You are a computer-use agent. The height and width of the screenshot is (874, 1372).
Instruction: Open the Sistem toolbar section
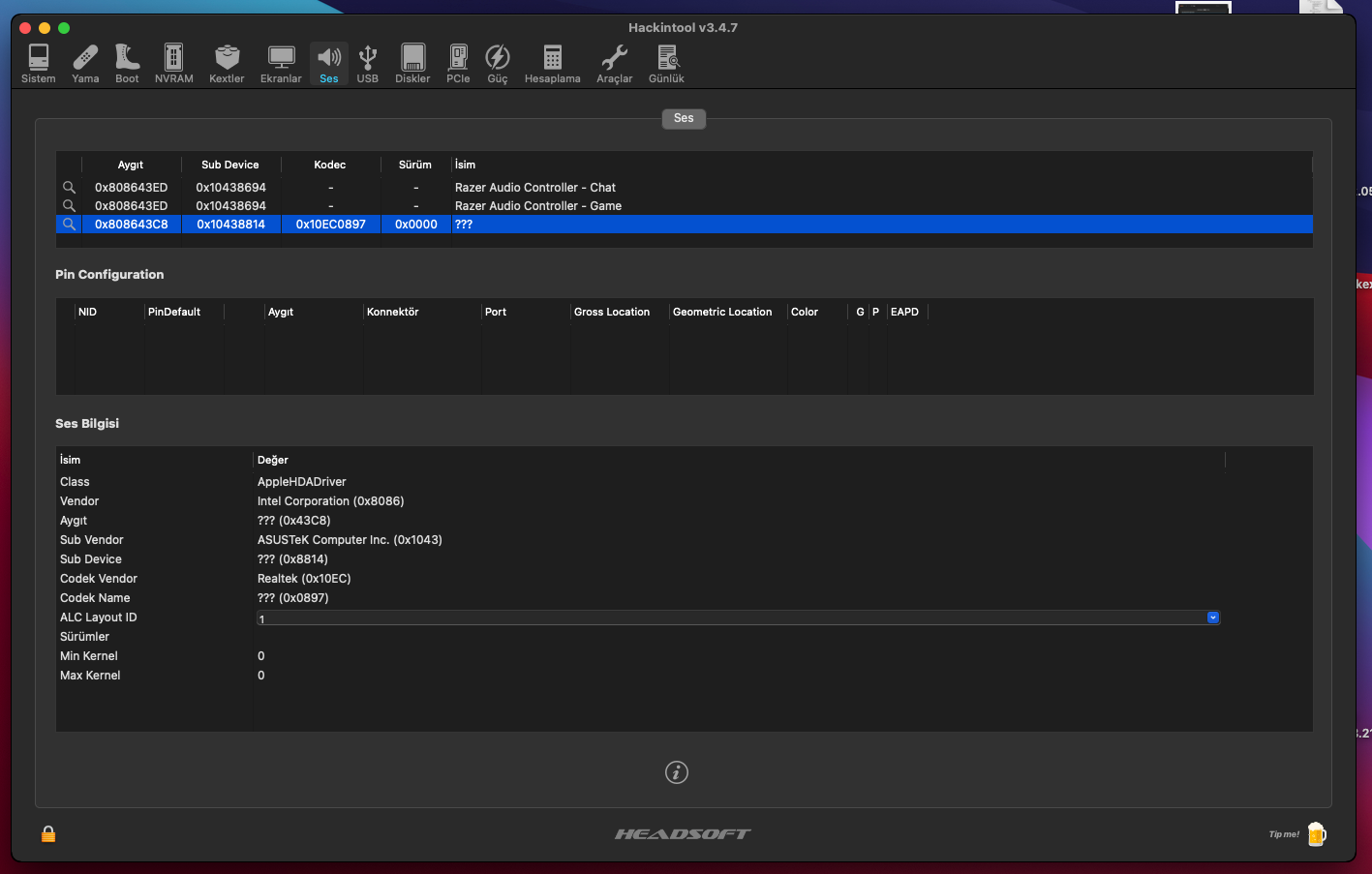click(39, 64)
